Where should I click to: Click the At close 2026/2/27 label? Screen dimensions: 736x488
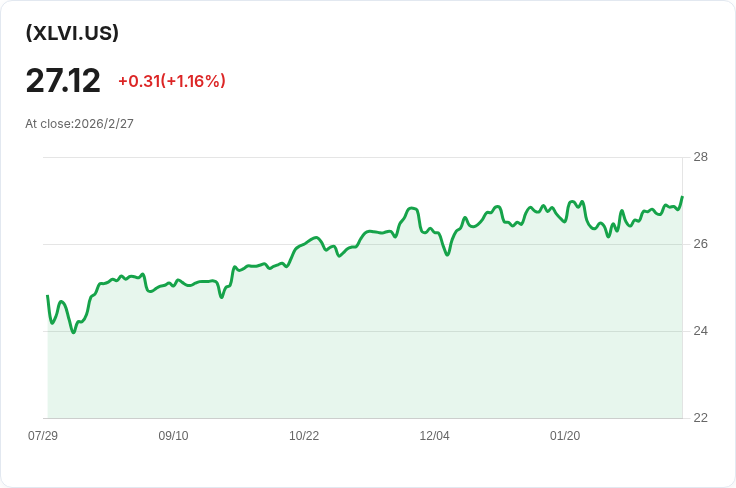pyautogui.click(x=79, y=124)
